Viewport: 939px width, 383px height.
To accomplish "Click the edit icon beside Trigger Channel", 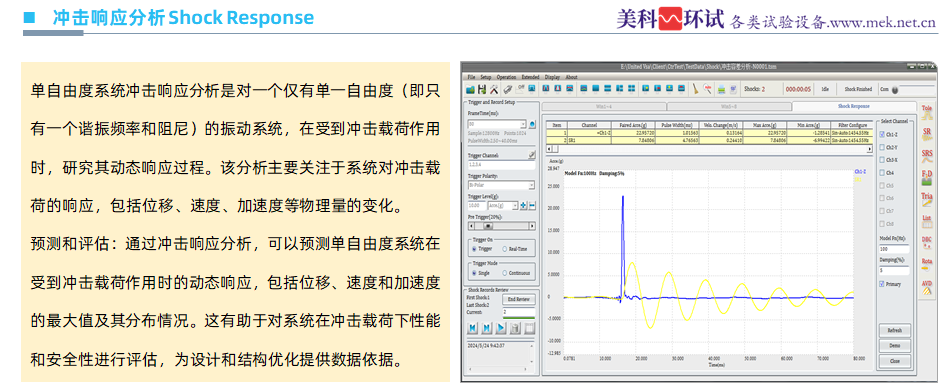I will 532,155.
